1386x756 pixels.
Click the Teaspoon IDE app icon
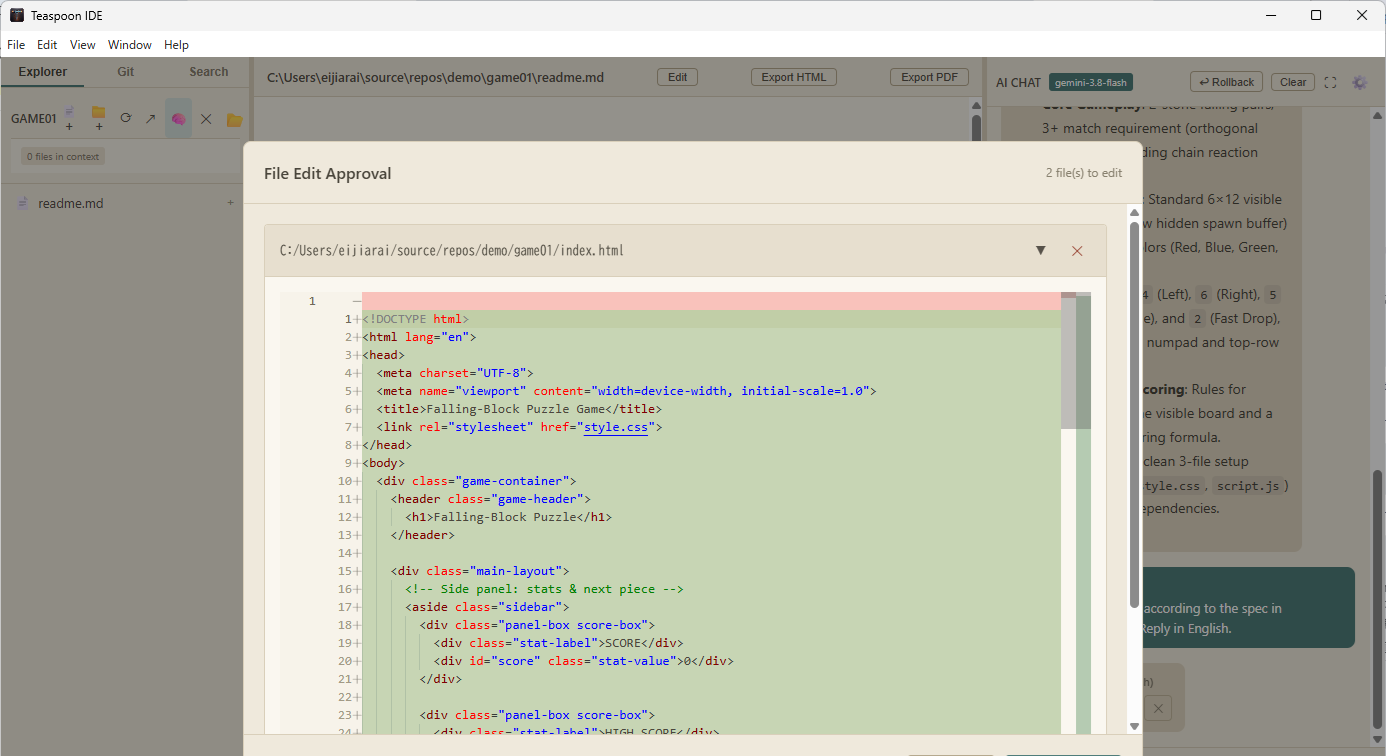16,15
